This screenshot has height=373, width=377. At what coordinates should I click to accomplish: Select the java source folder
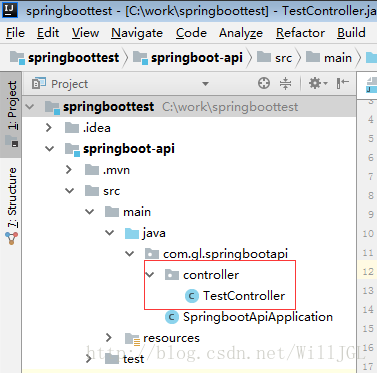[x=189, y=233]
